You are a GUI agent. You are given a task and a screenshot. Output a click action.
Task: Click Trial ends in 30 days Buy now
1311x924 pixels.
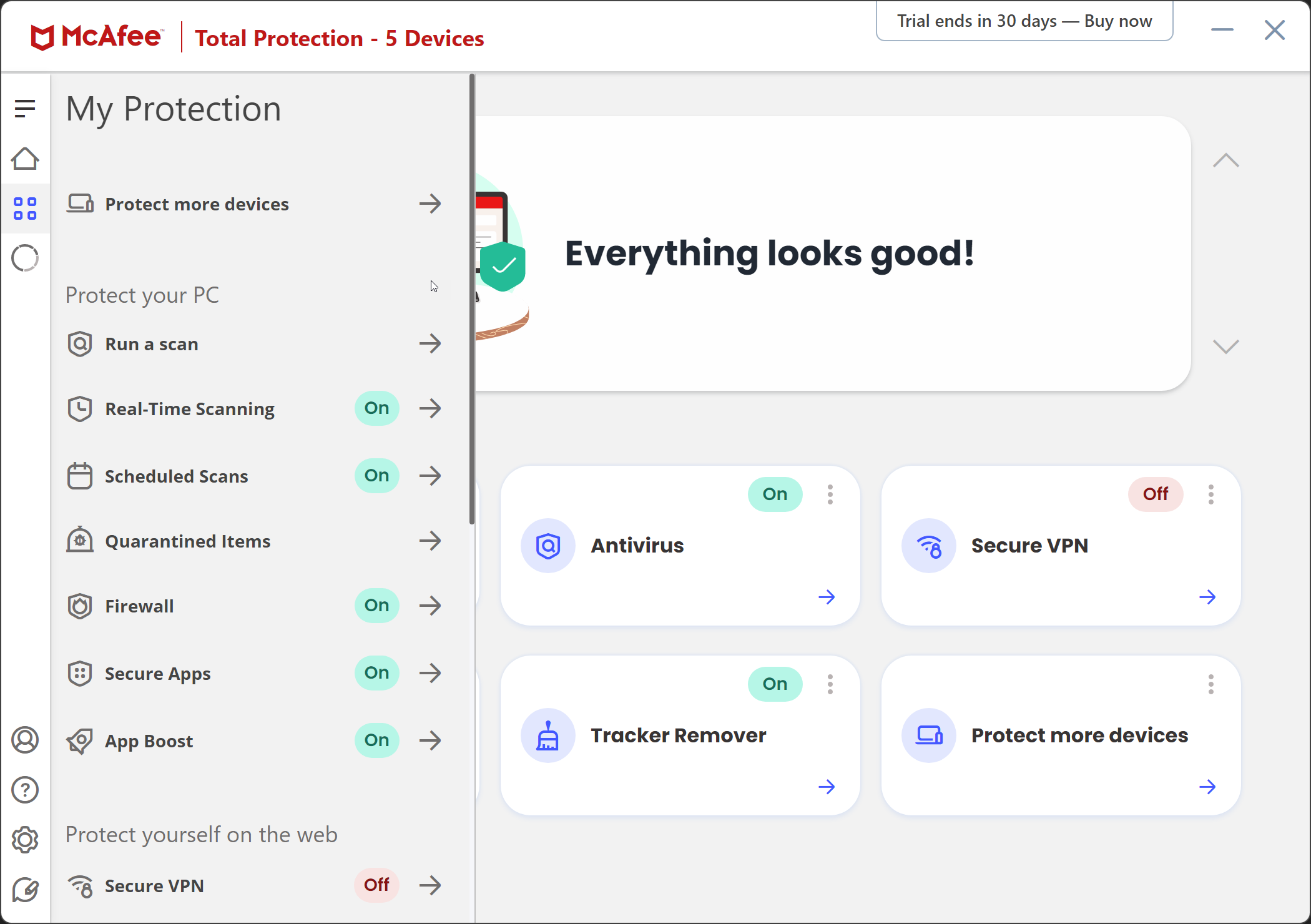point(1024,21)
